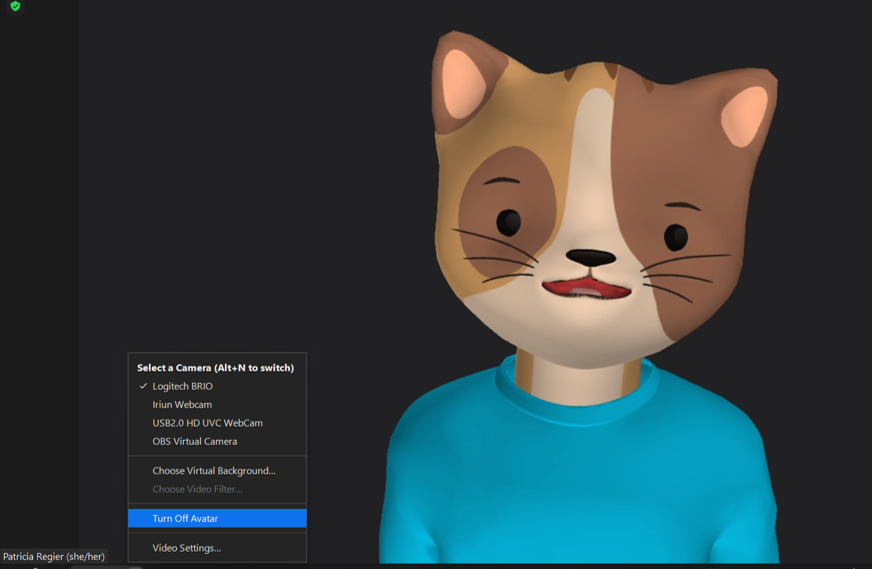Switch camera to Iriun Webcam

pos(182,405)
